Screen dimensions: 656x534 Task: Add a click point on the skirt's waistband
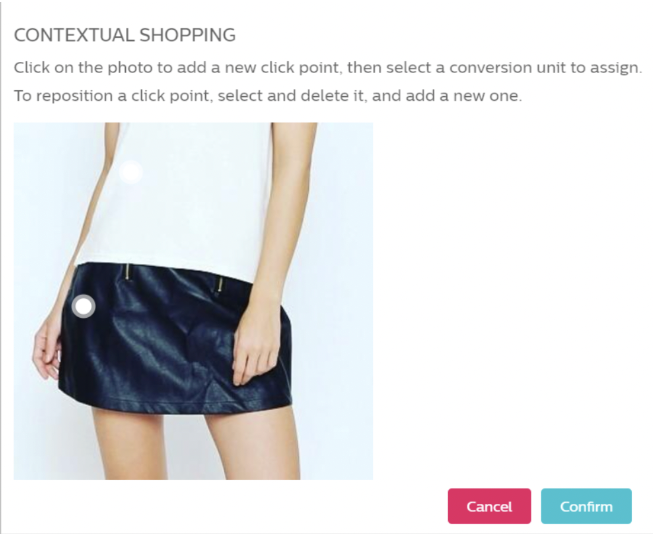(167, 274)
